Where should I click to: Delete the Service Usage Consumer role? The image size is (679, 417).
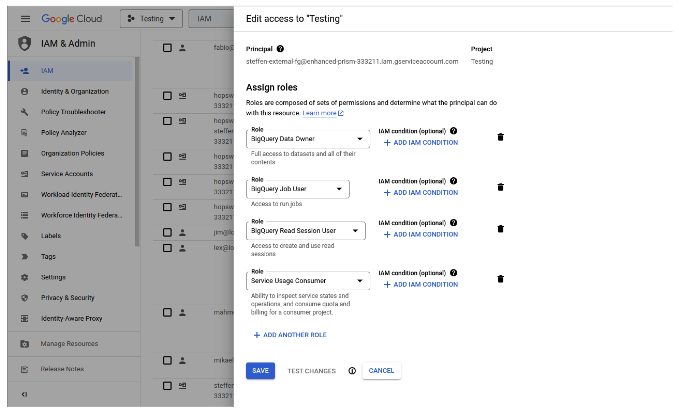[x=500, y=279]
